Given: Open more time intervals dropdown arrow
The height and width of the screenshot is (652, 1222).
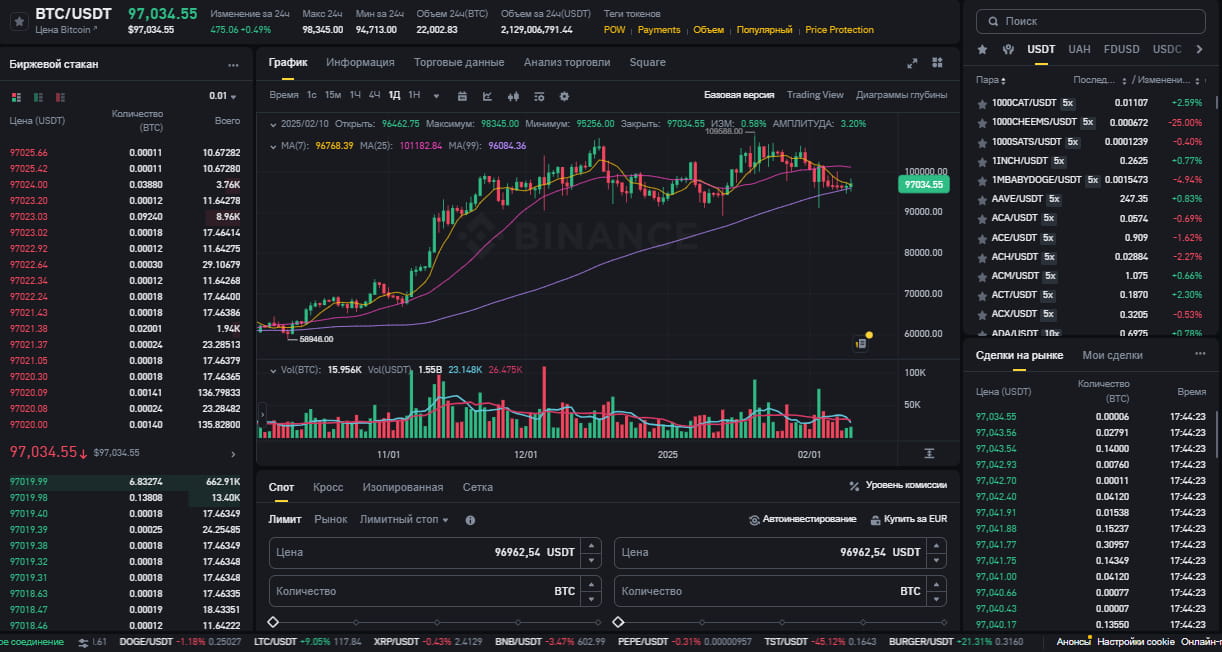Looking at the screenshot, I should pos(435,96).
